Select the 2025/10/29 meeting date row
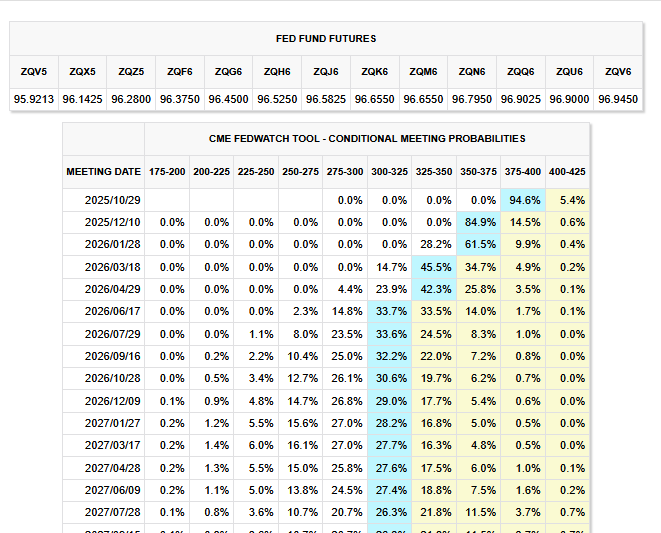Screen dimensions: 661x533 click(x=113, y=200)
